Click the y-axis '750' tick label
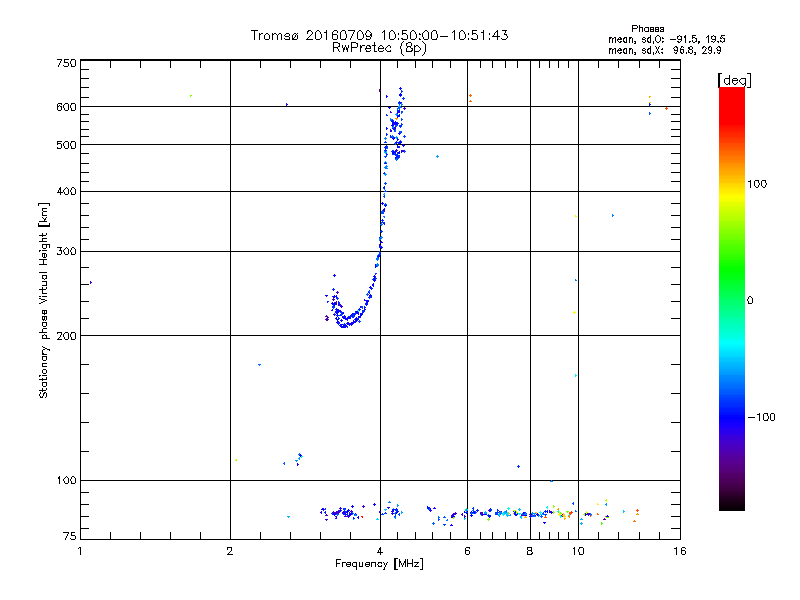Viewport: 800px width, 600px height. point(66,63)
